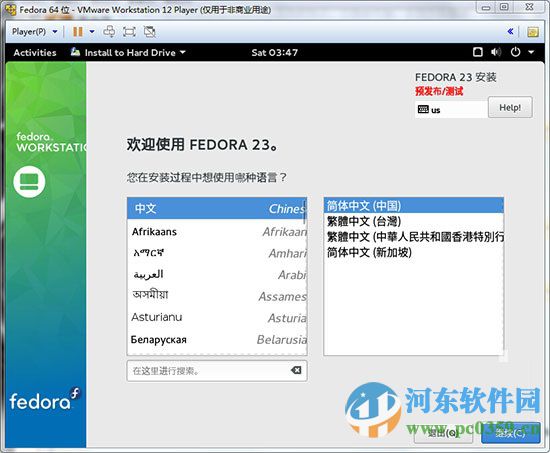The width and height of the screenshot is (550, 453).
Task: Click the power icon in top bar
Action: pos(515,52)
